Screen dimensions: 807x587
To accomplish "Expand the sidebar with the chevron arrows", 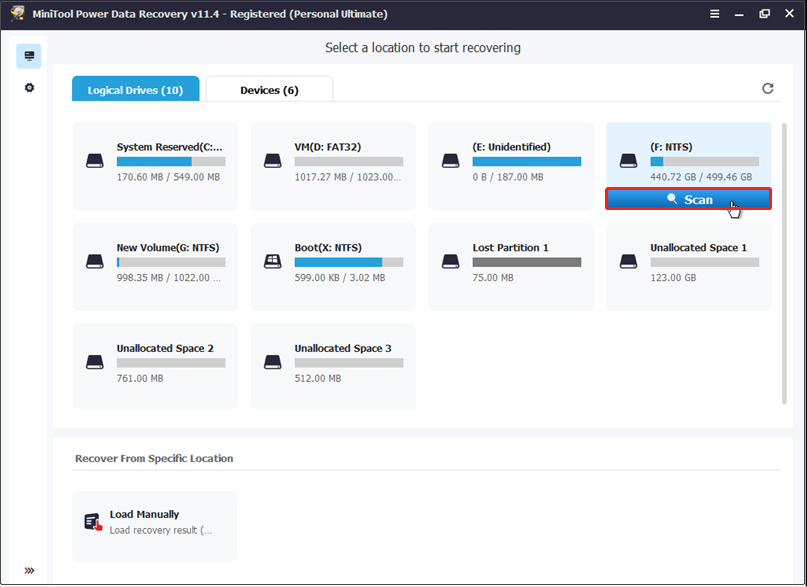I will [28, 570].
